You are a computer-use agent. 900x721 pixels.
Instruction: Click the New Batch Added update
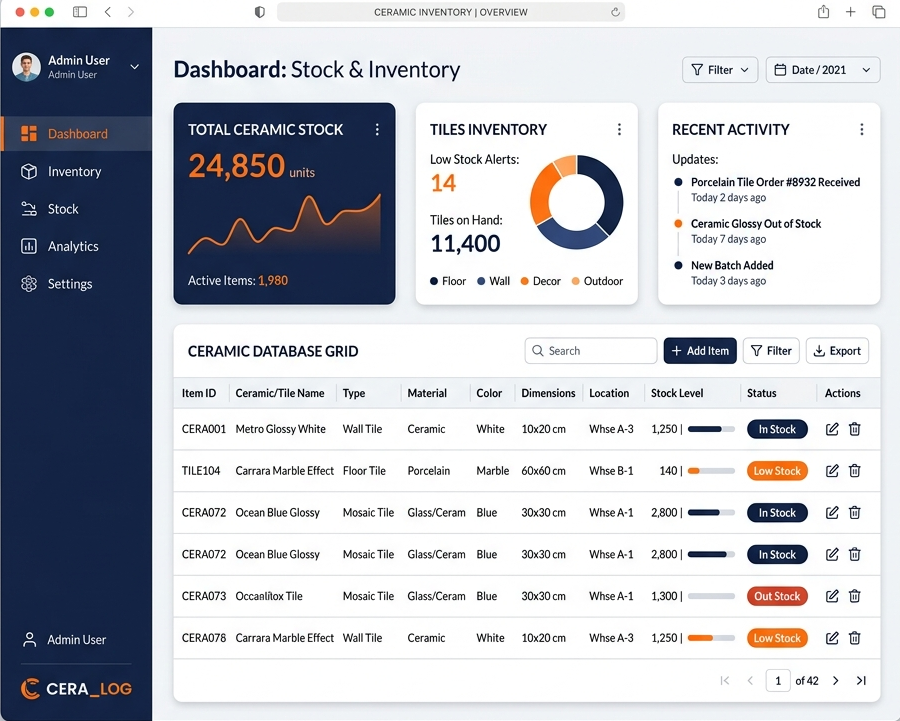click(x=732, y=265)
